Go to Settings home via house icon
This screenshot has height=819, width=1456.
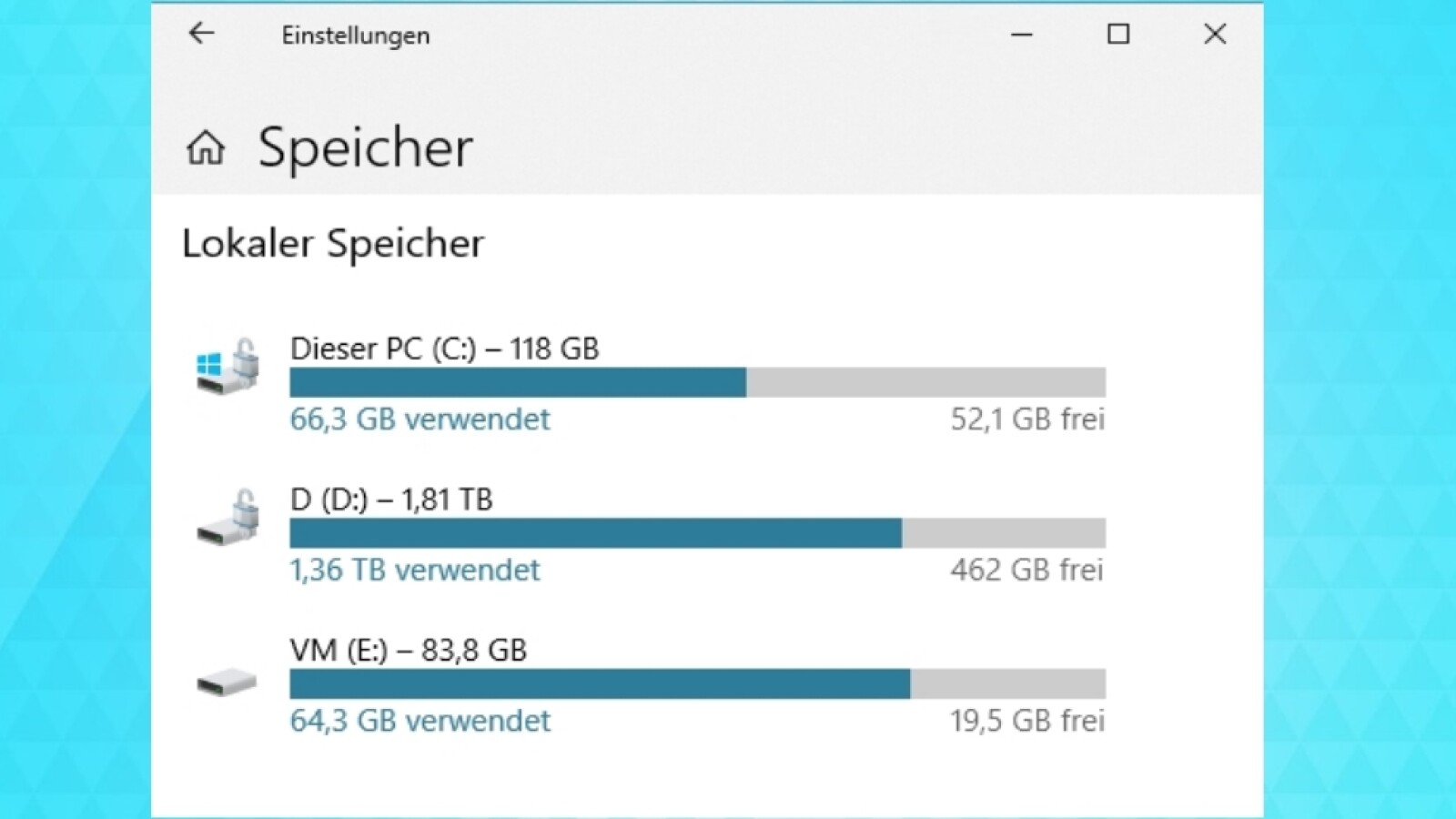[206, 147]
